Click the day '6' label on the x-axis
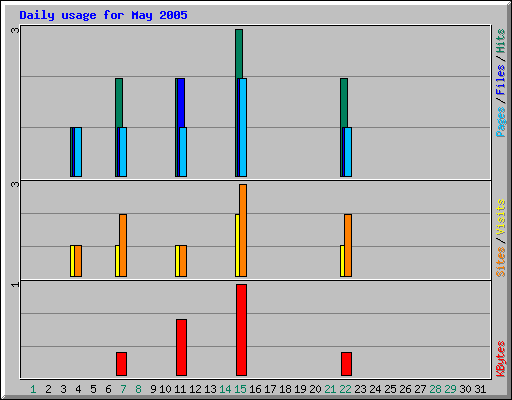This screenshot has width=512, height=400. (x=108, y=389)
